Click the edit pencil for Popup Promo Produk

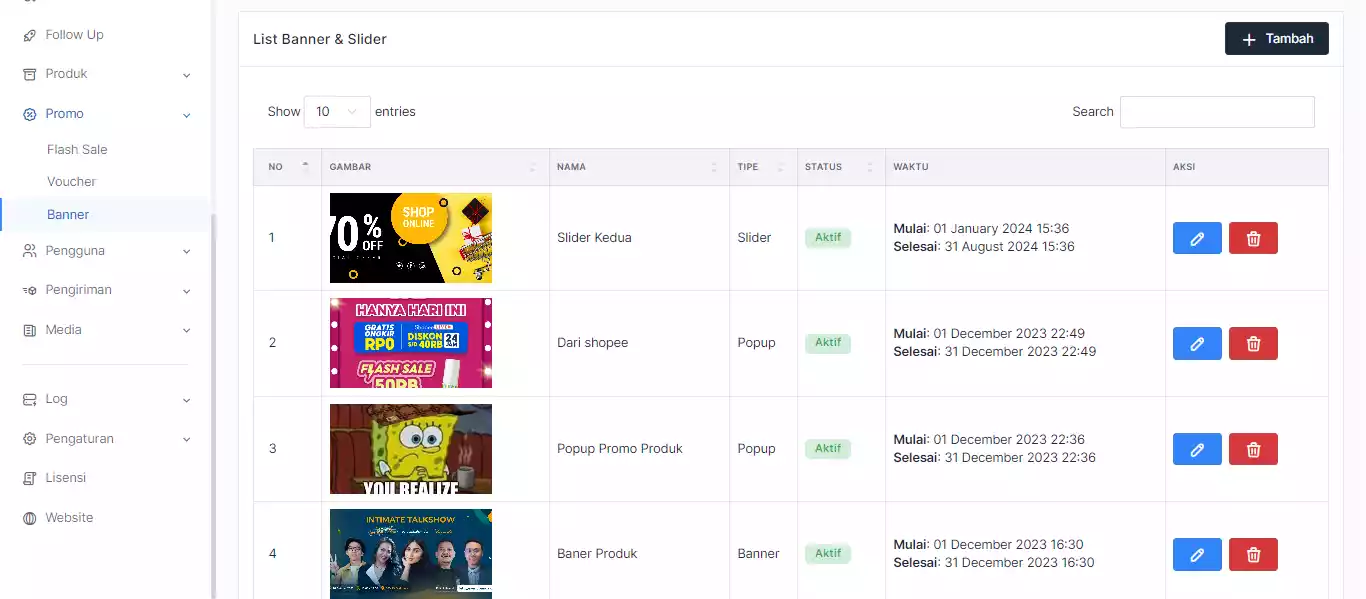point(1197,449)
